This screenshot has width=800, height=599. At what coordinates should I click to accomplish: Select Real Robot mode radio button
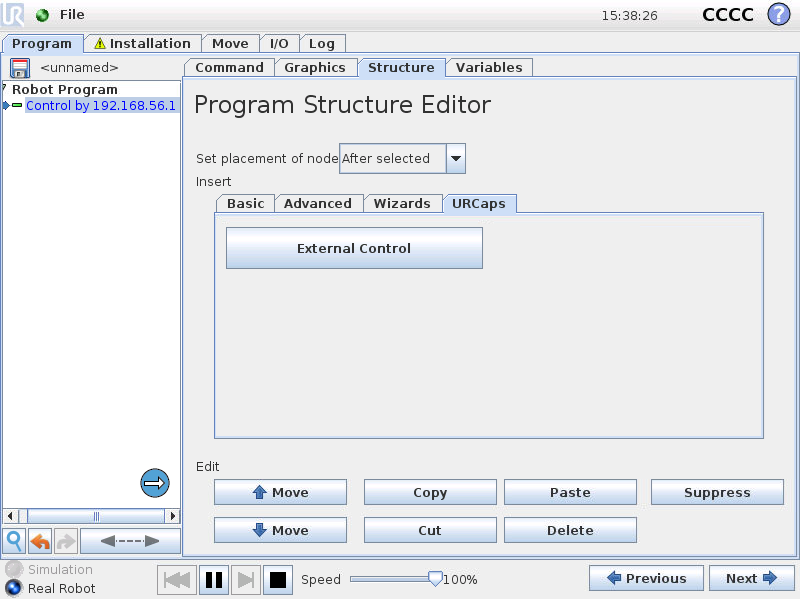[x=14, y=588]
